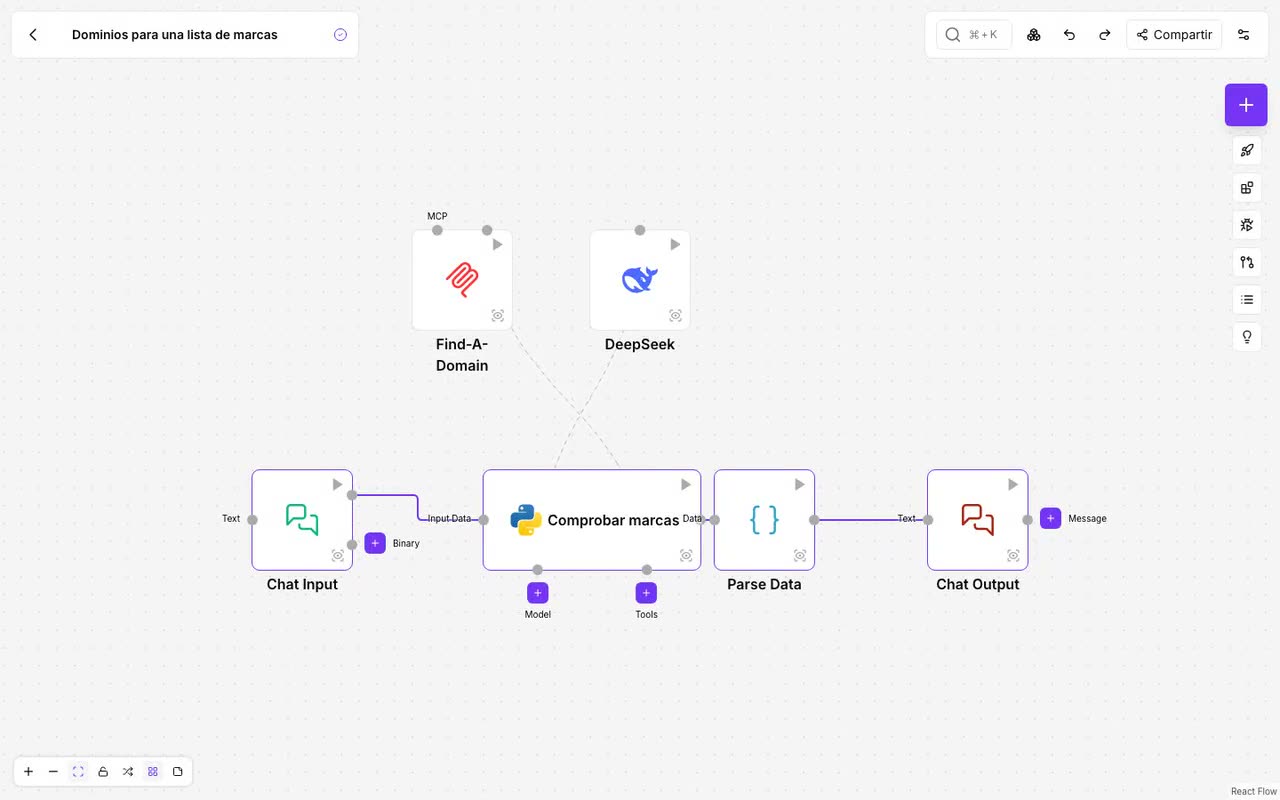The width and height of the screenshot is (1280, 800).
Task: Go back using the left arrow
Action: click(33, 35)
